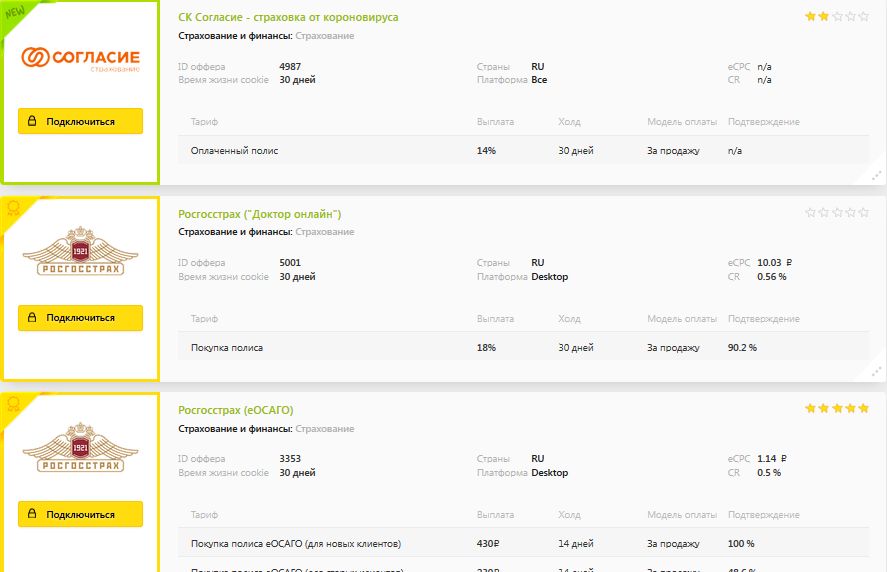This screenshot has height=572, width=887.
Task: Expand СК Согласие card via corner resize icon
Action: [x=877, y=175]
